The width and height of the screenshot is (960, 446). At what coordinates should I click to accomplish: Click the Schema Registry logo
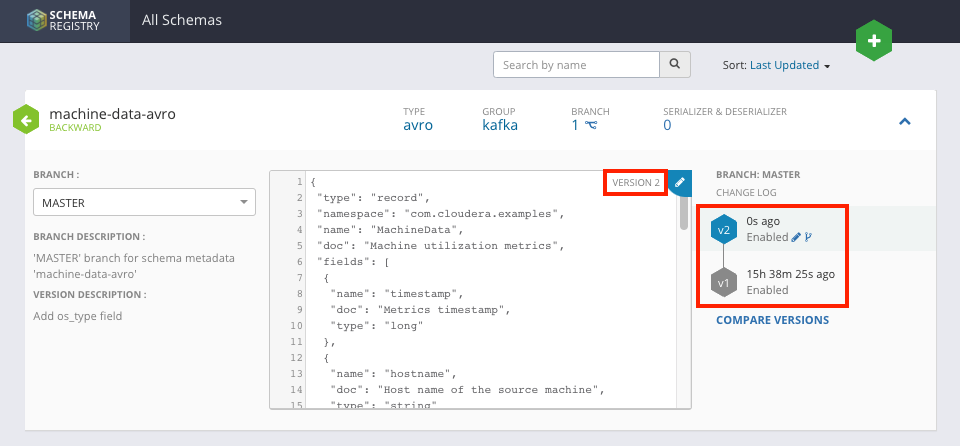tap(65, 20)
